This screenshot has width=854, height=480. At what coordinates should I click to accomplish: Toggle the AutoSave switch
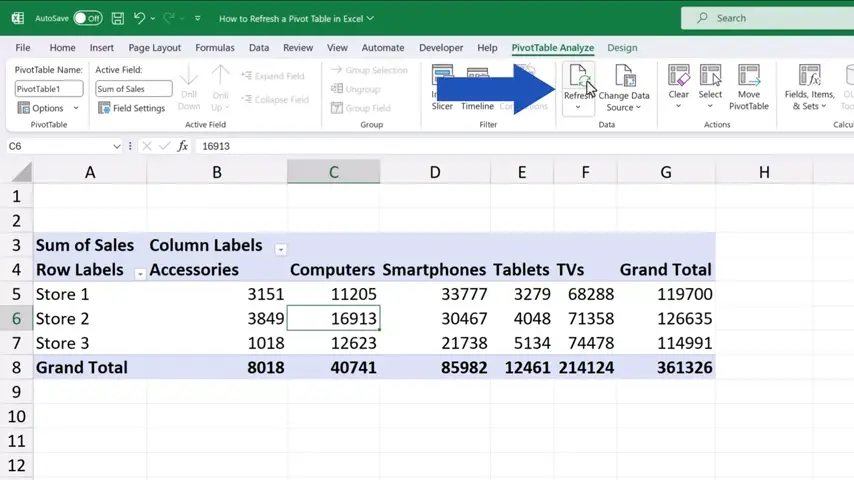point(87,18)
